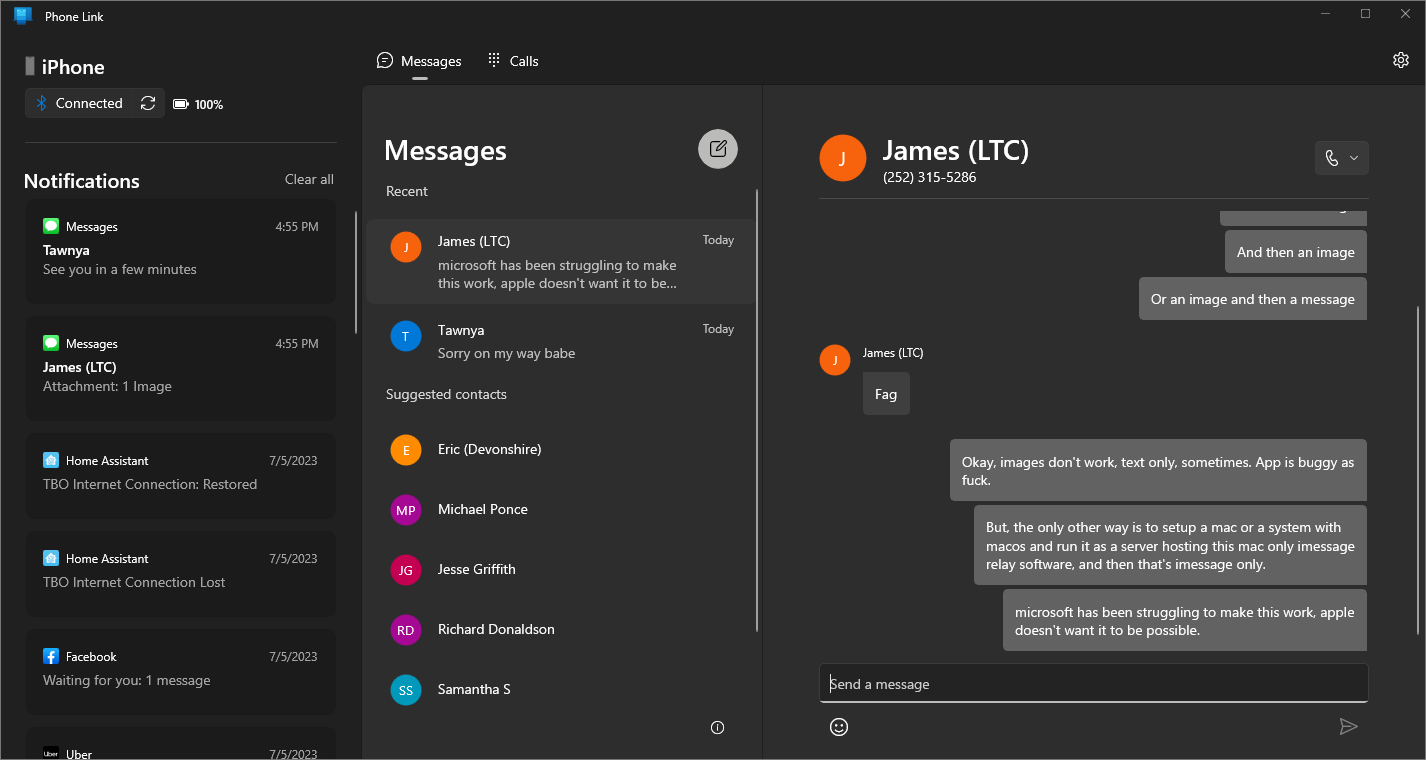Switch to the Calls tab

pyautogui.click(x=513, y=61)
